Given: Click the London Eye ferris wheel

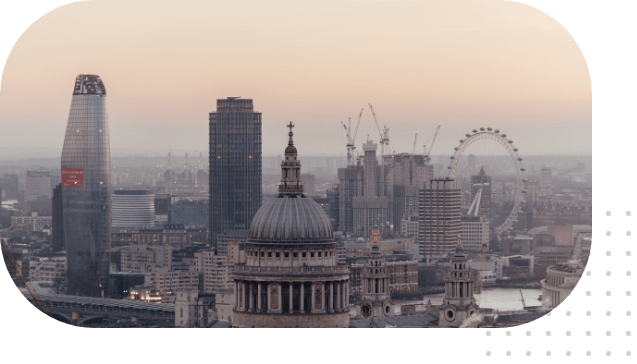Looking at the screenshot, I should (x=488, y=183).
